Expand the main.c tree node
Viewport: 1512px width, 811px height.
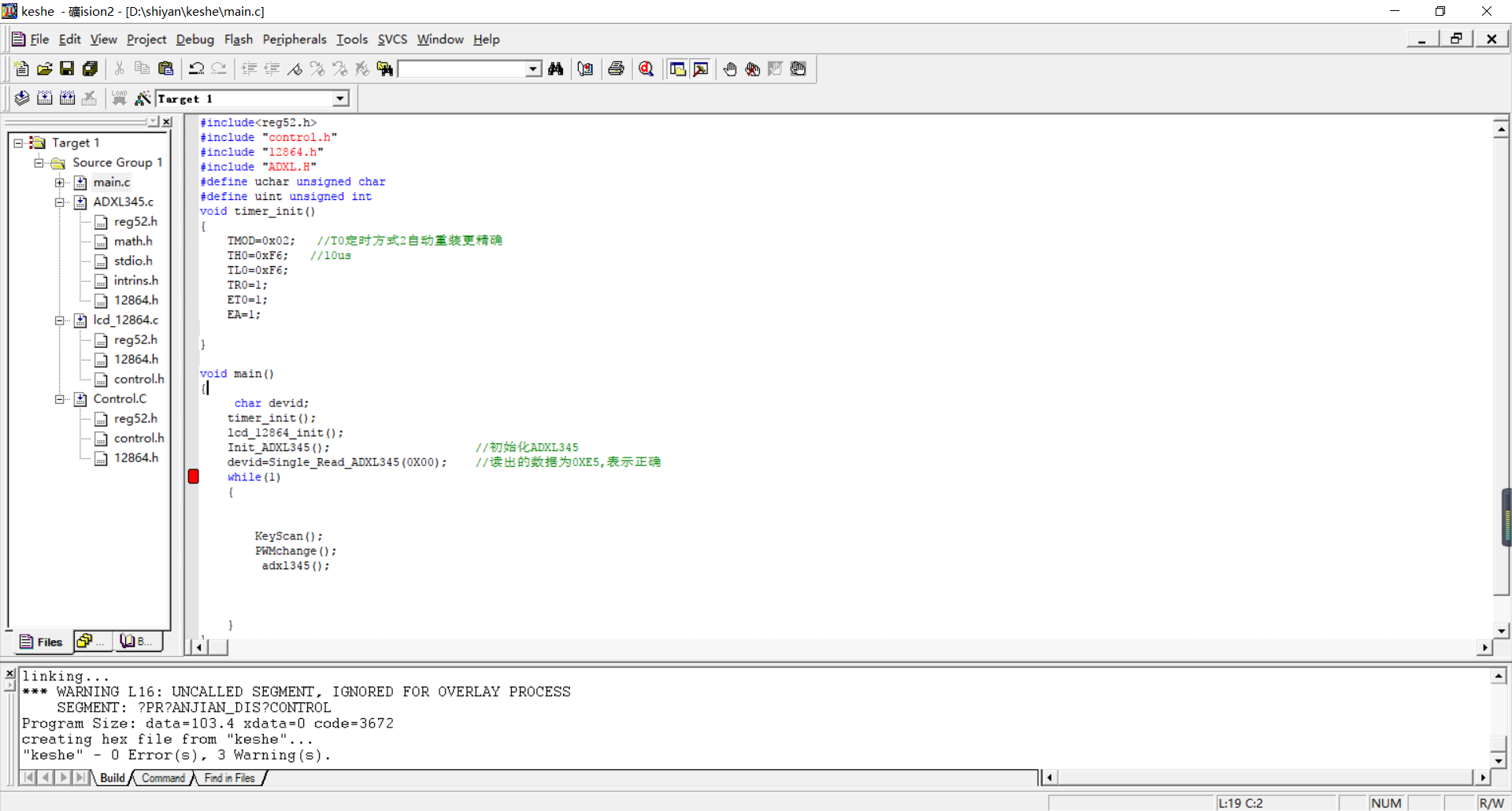click(59, 183)
